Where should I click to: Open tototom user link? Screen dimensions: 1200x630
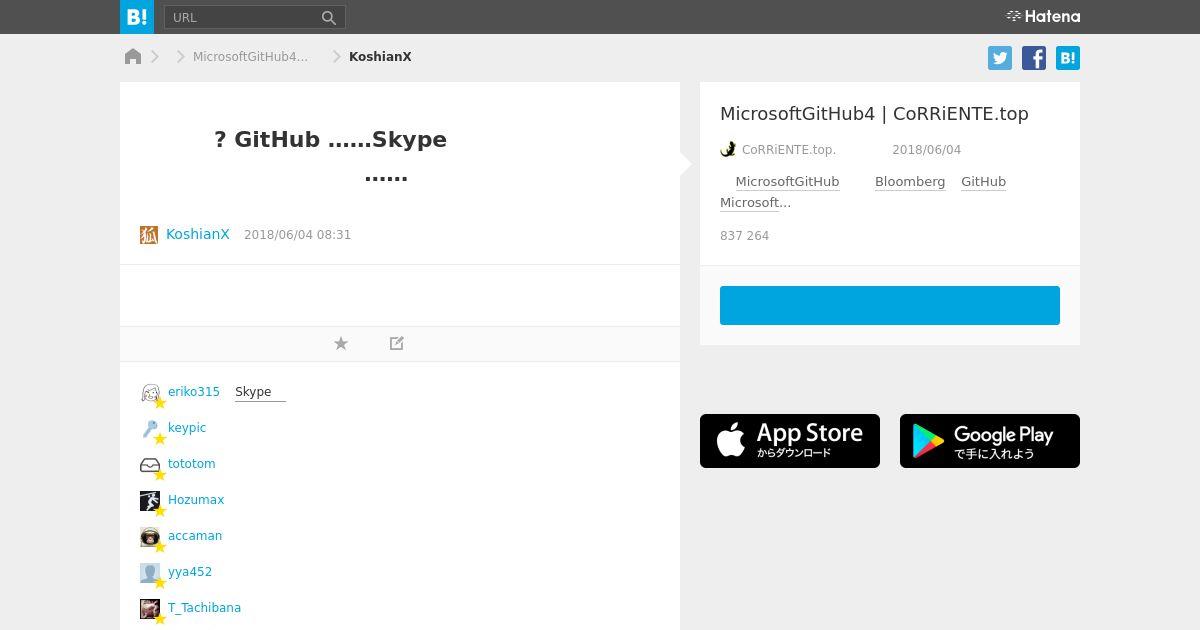coord(192,464)
